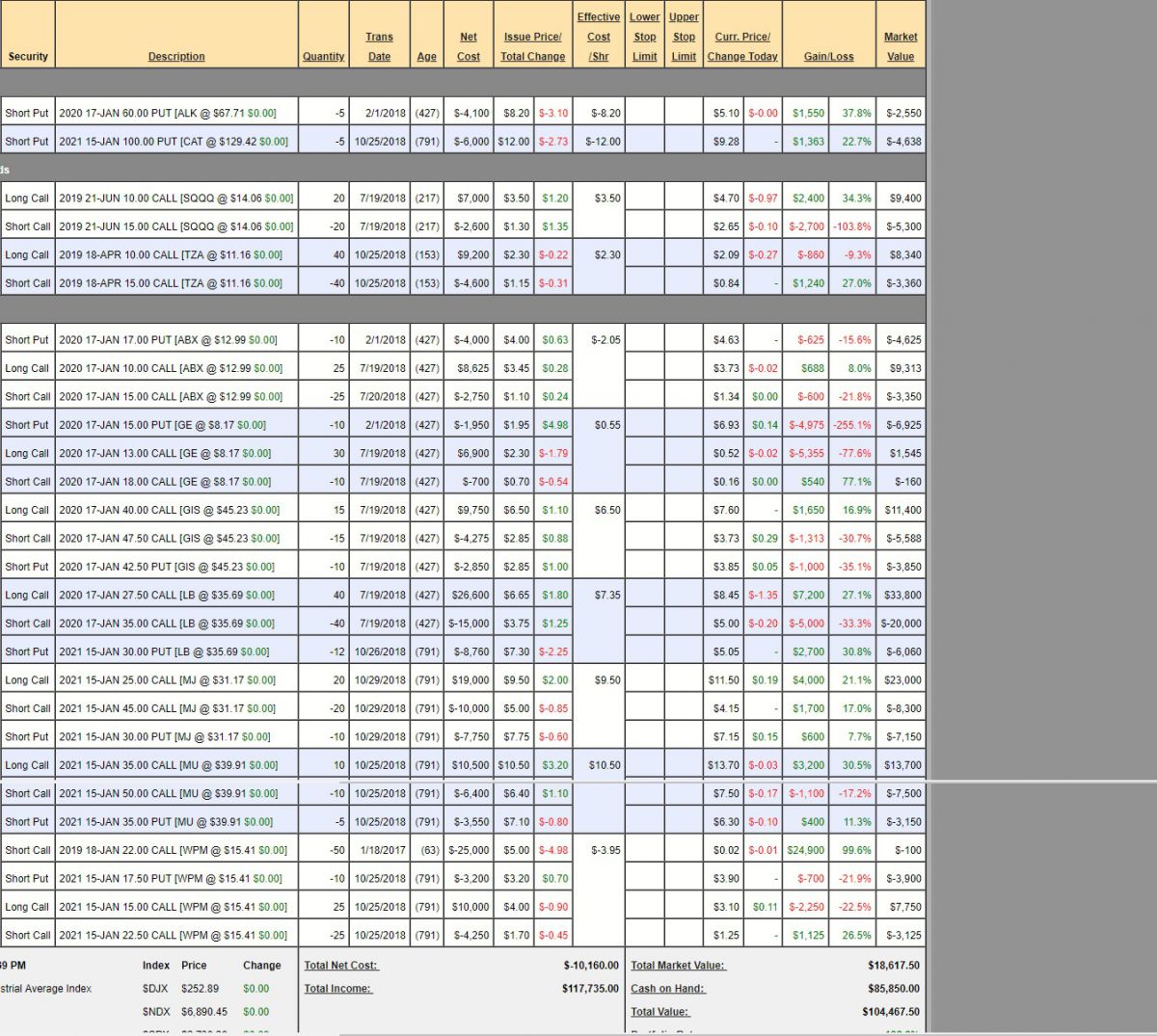Sort table by Trans Date header
The height and width of the screenshot is (1036, 1157).
click(379, 46)
